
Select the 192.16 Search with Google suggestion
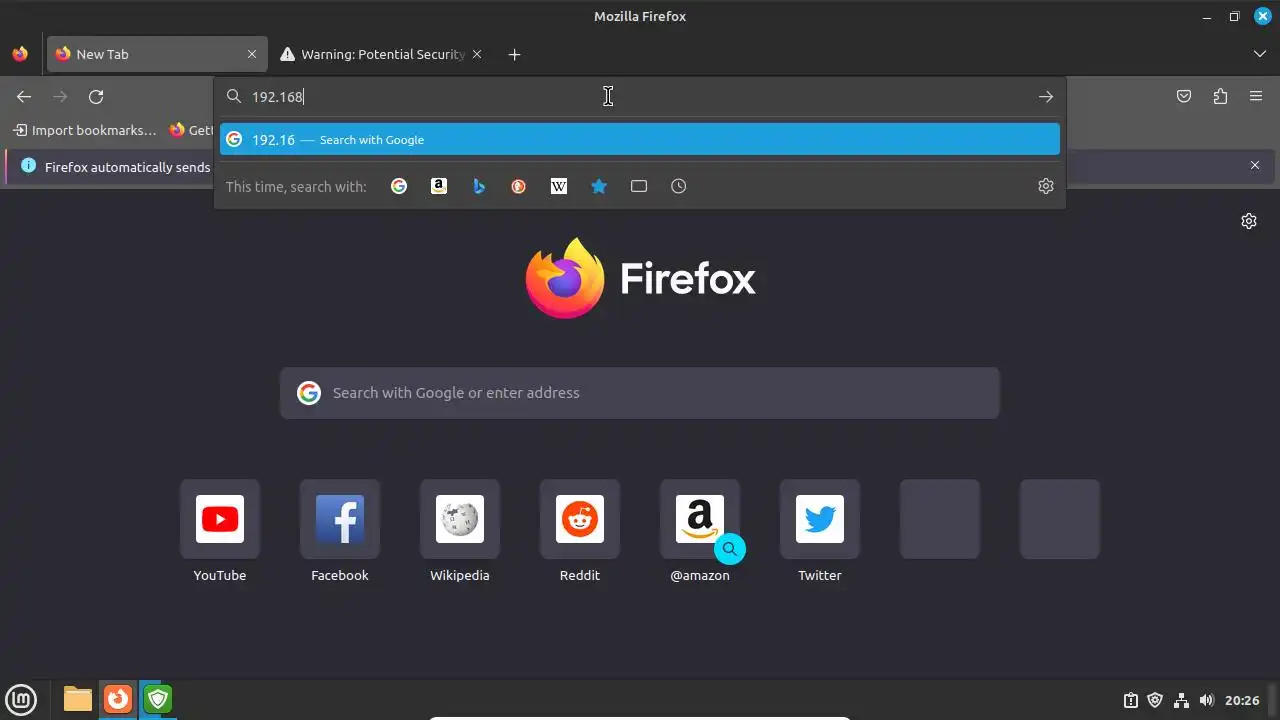pyautogui.click(x=640, y=140)
